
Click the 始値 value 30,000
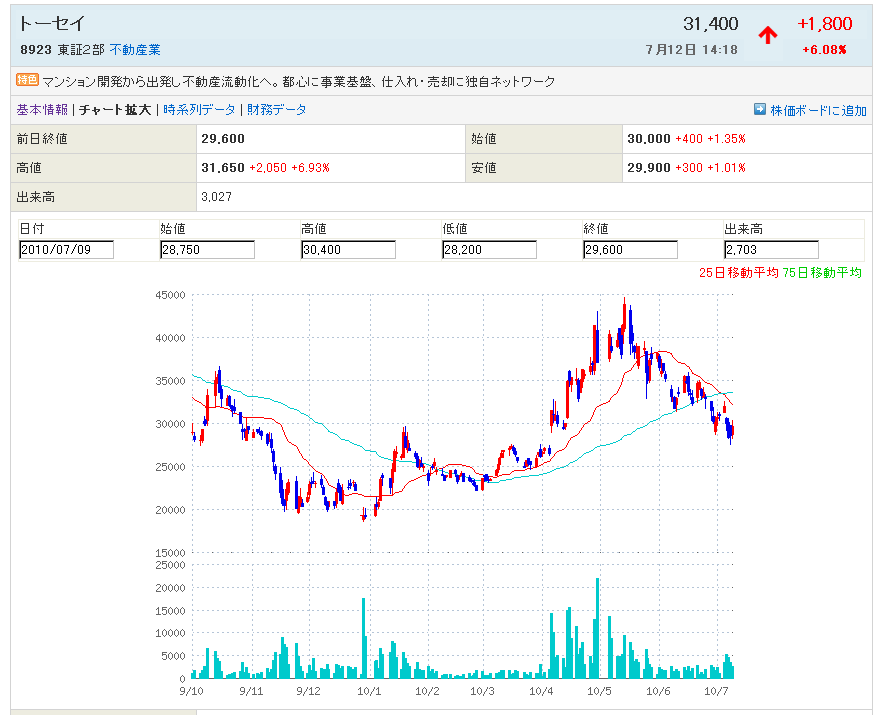click(649, 139)
